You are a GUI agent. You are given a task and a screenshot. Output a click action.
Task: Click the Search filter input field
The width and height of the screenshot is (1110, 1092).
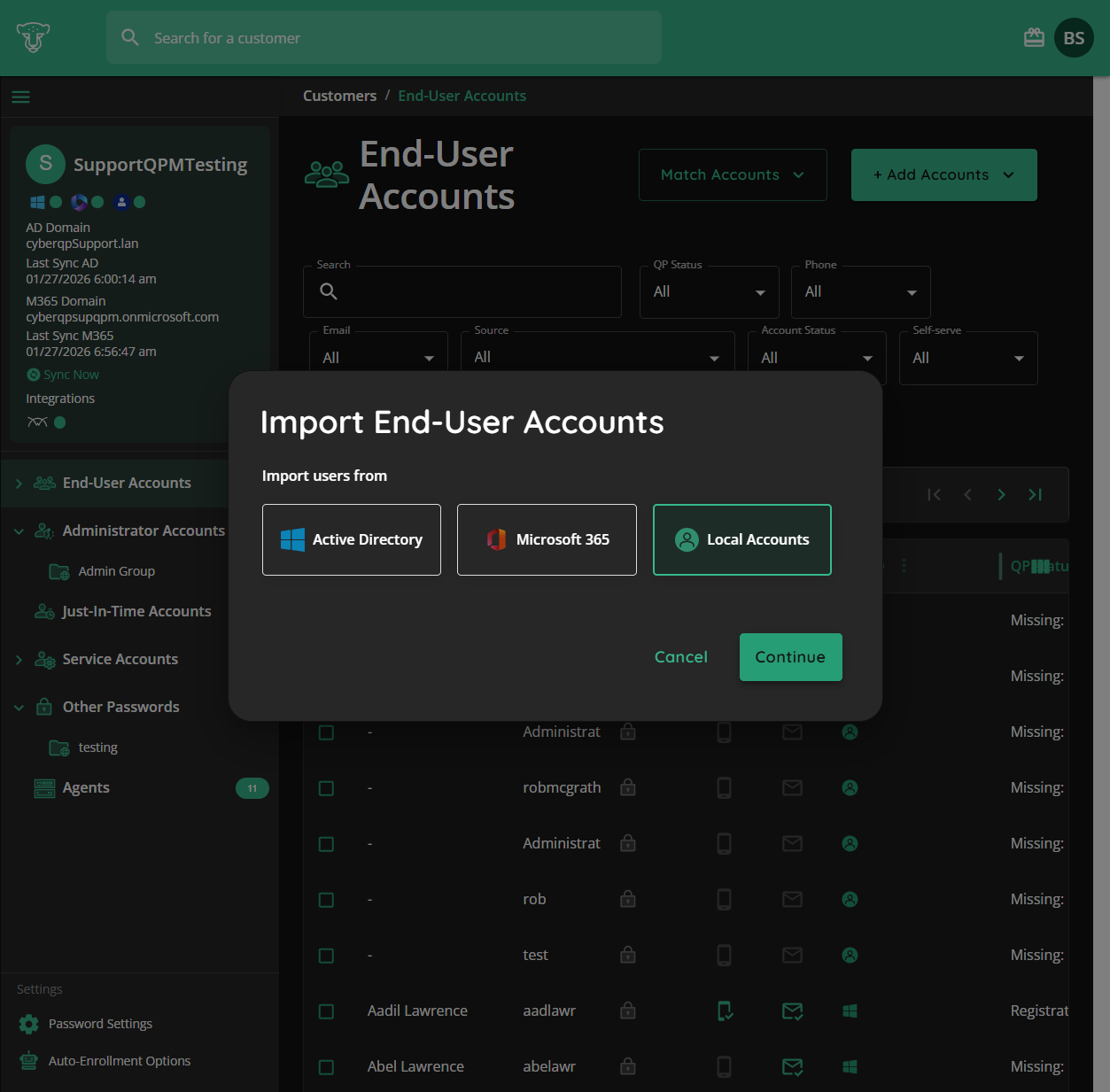pos(462,291)
